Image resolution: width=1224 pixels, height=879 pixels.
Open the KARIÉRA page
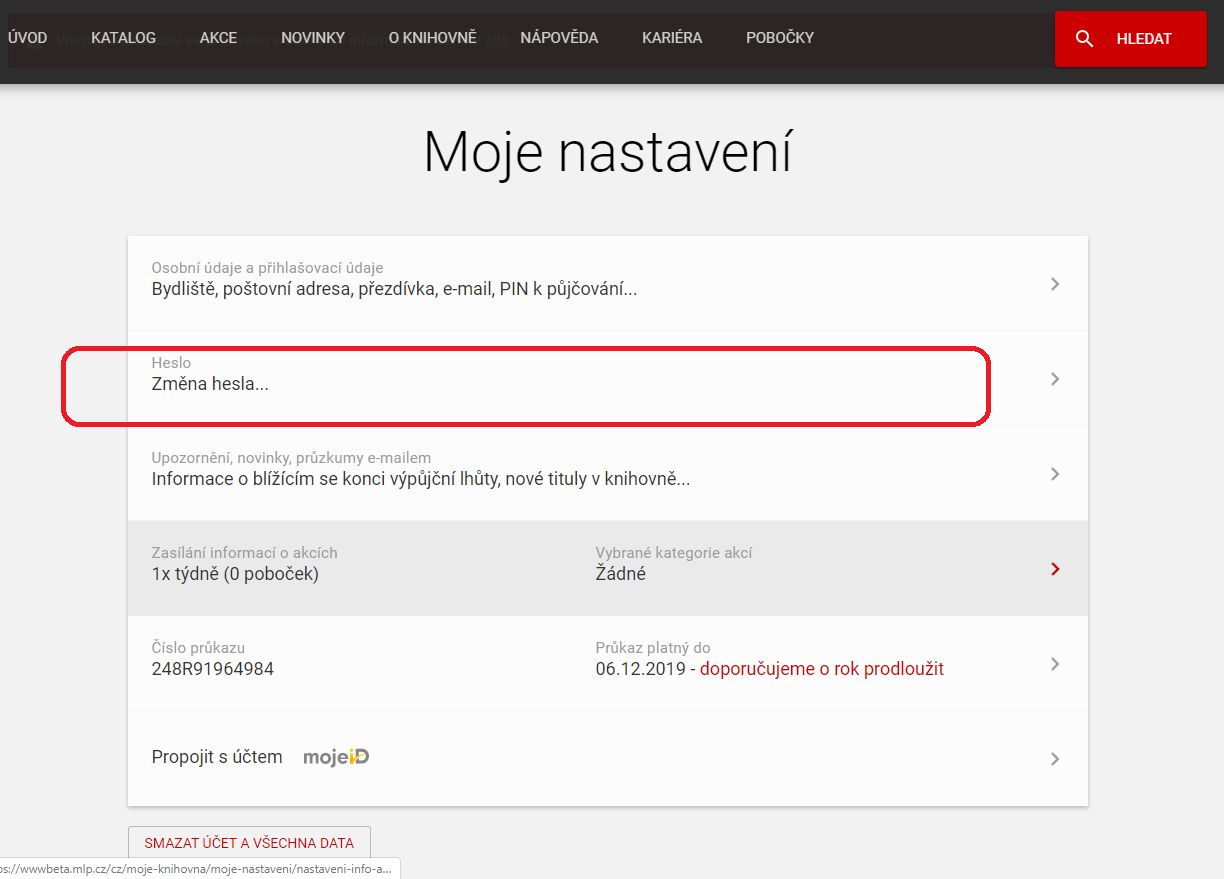(x=672, y=38)
